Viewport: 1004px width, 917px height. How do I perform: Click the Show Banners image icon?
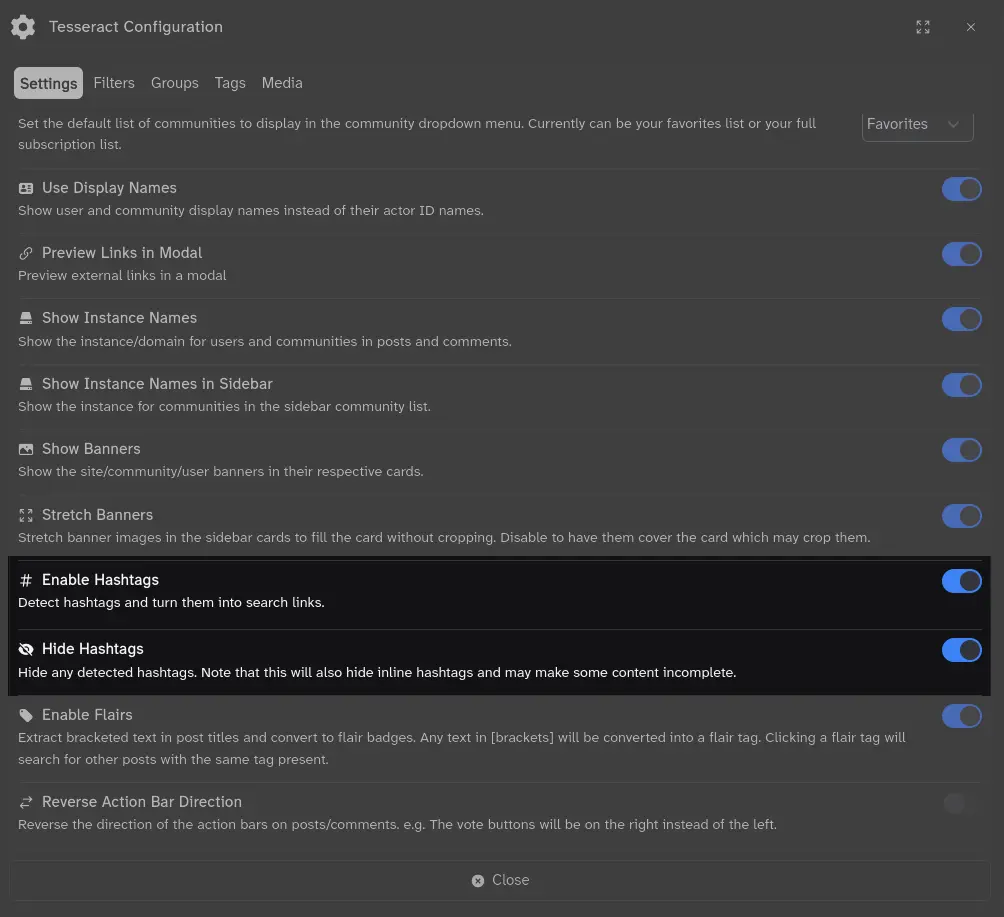[26, 449]
